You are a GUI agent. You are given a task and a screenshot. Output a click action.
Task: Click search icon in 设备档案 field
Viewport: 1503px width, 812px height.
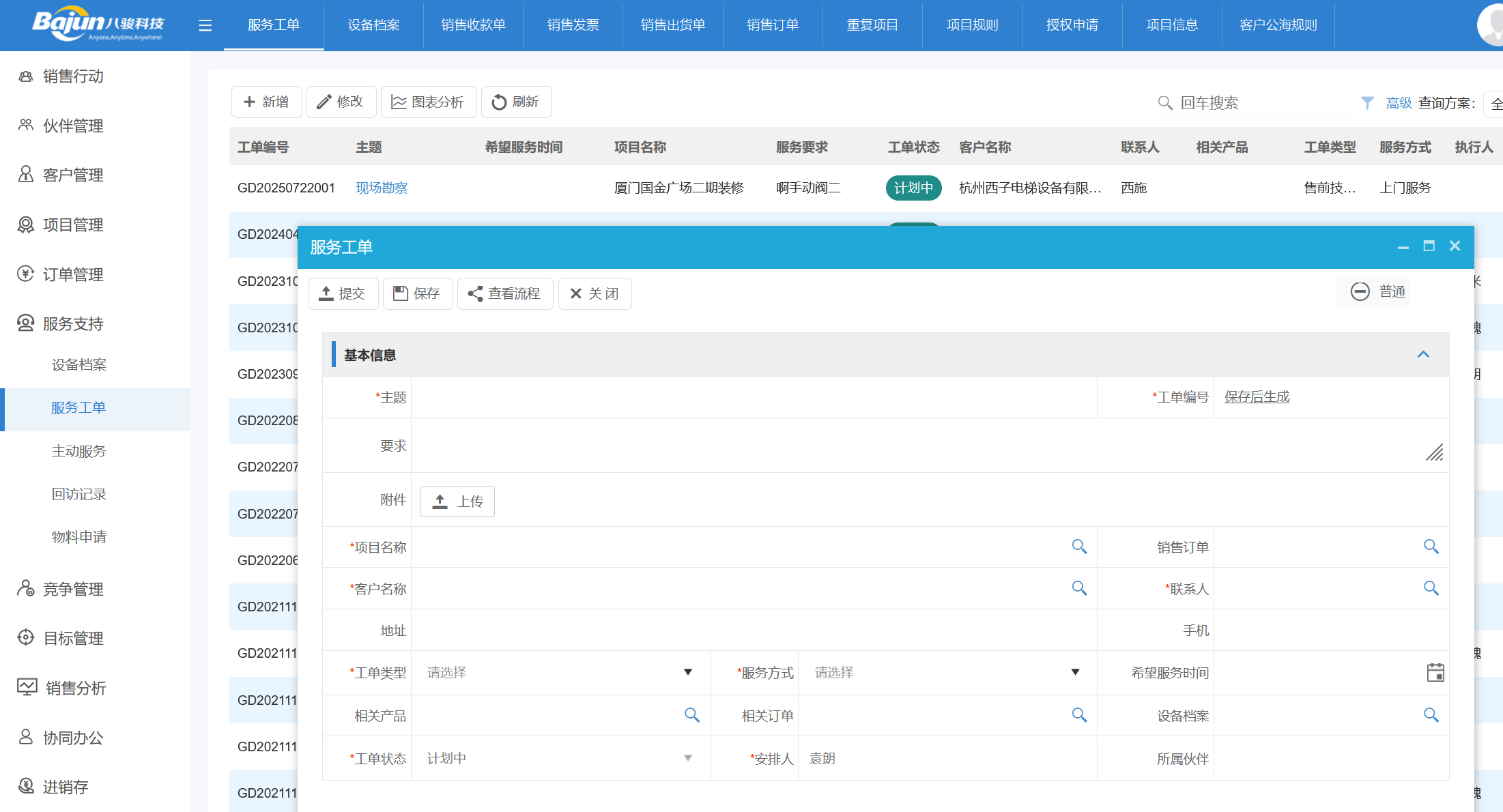coord(1431,715)
